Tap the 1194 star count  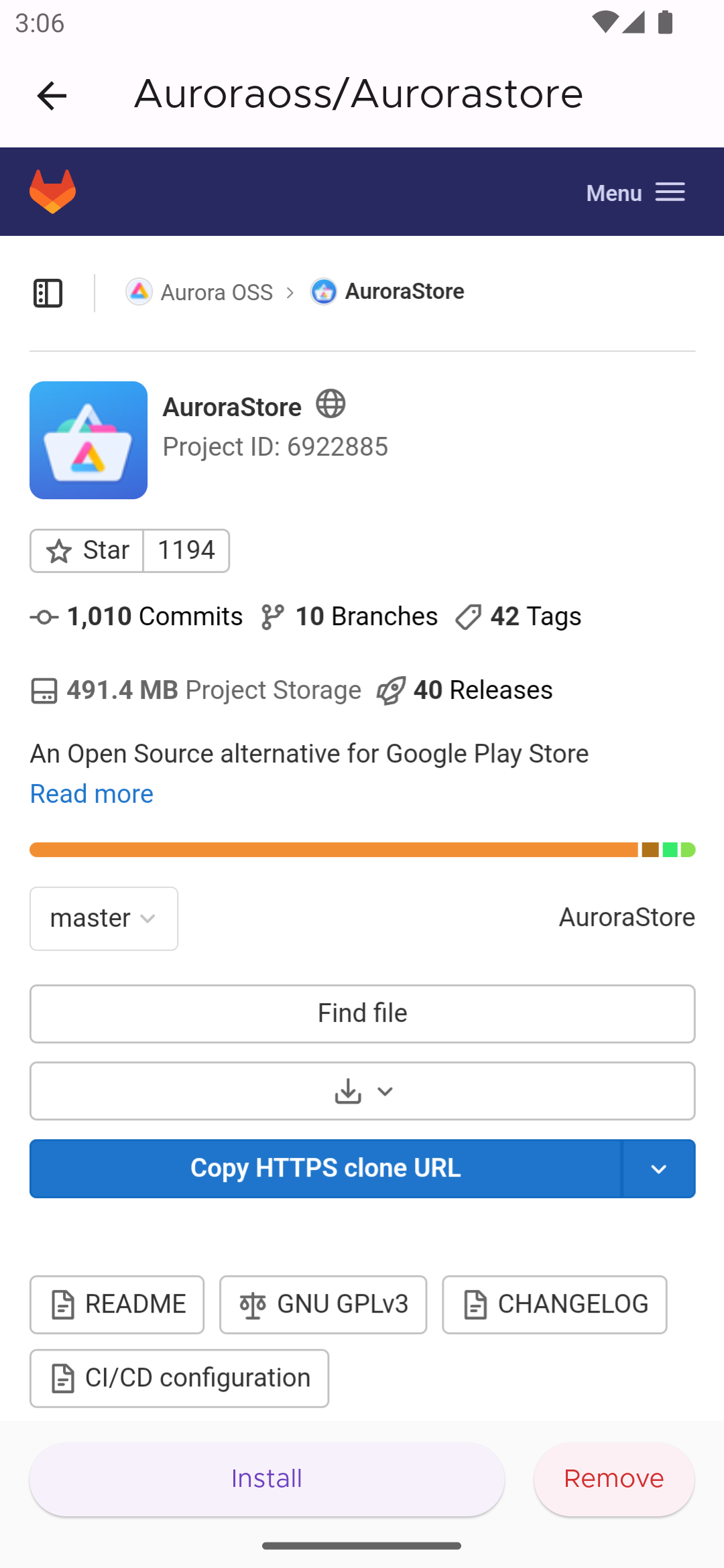coord(185,550)
